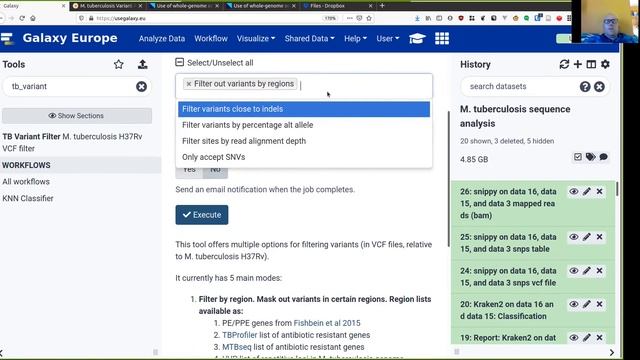The height and width of the screenshot is (360, 640).
Task: Open All workflows link
Action: pyautogui.click(x=26, y=182)
